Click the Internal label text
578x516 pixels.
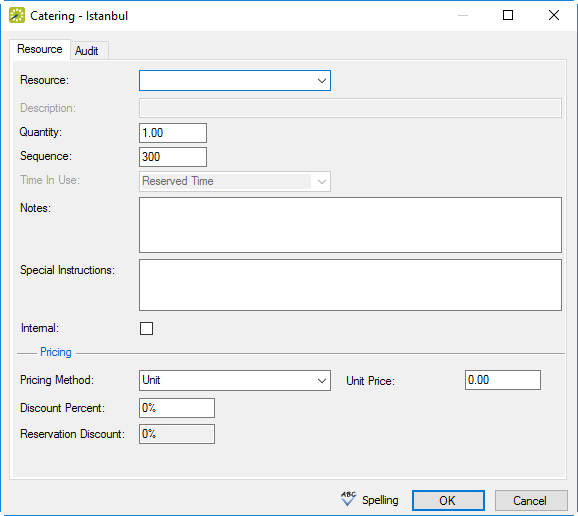point(40,328)
